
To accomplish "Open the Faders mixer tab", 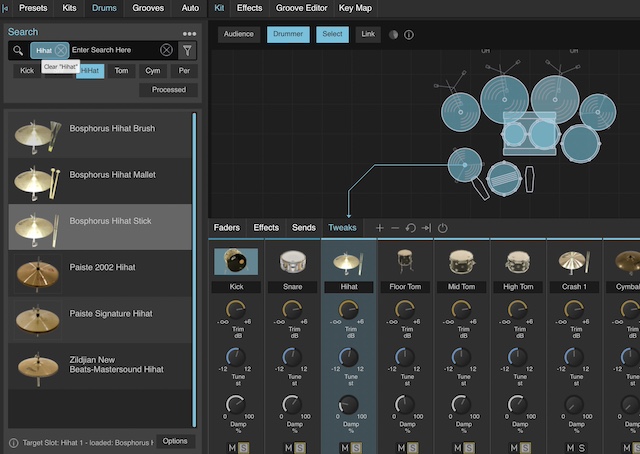I will click(x=226, y=228).
